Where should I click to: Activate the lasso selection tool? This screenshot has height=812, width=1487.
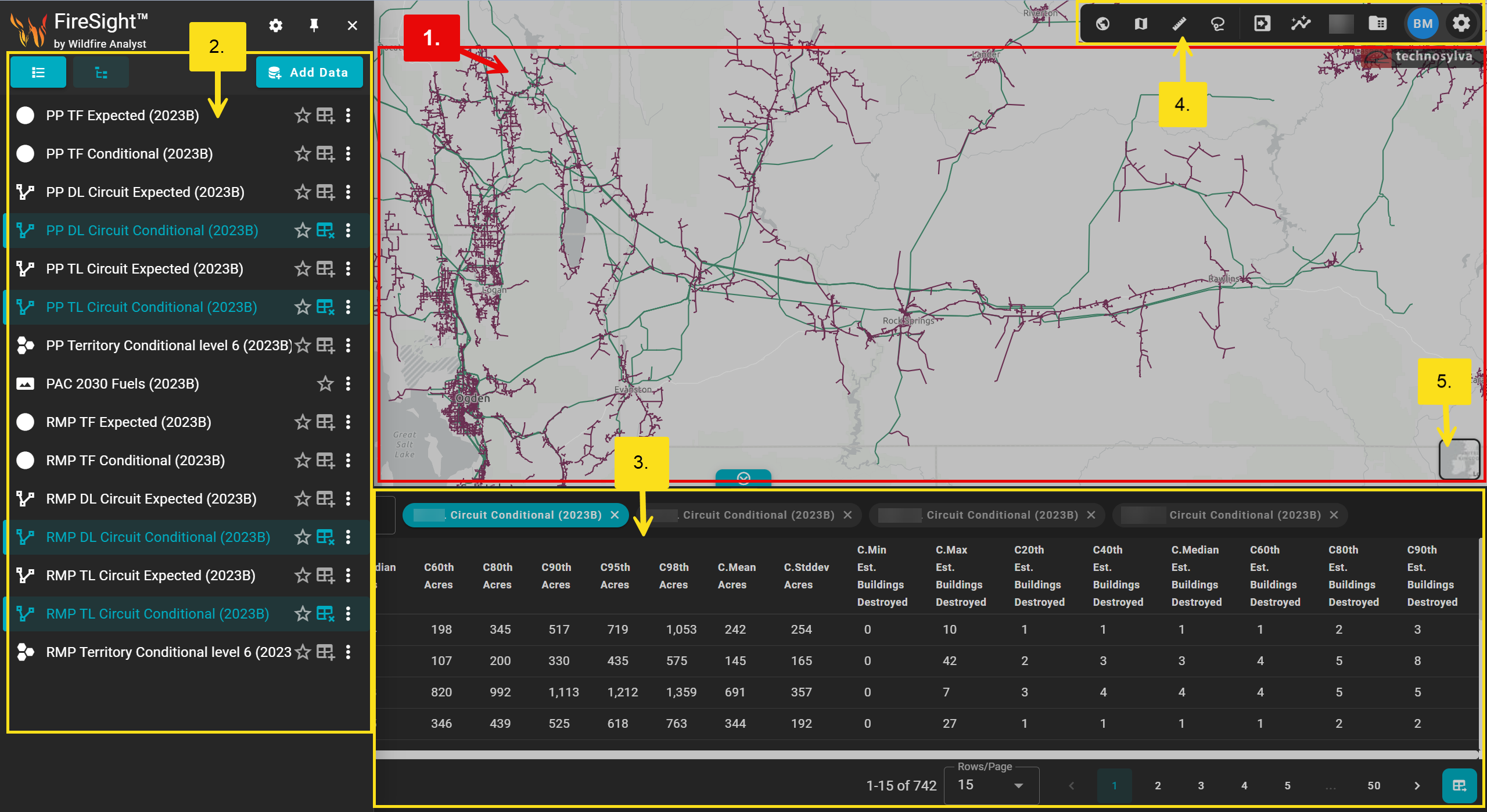point(1217,24)
